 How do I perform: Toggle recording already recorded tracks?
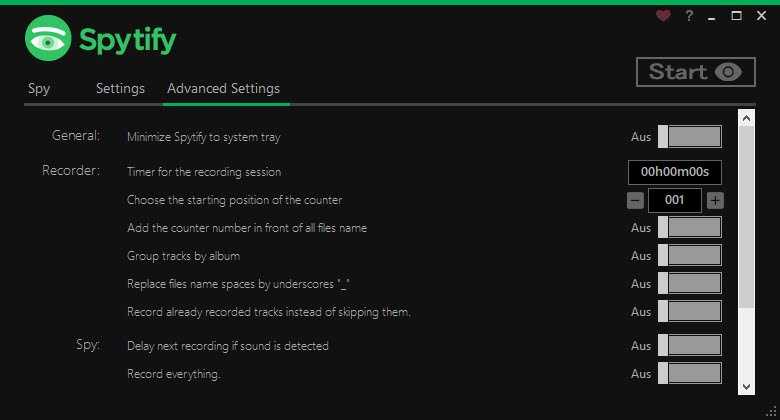tap(690, 312)
